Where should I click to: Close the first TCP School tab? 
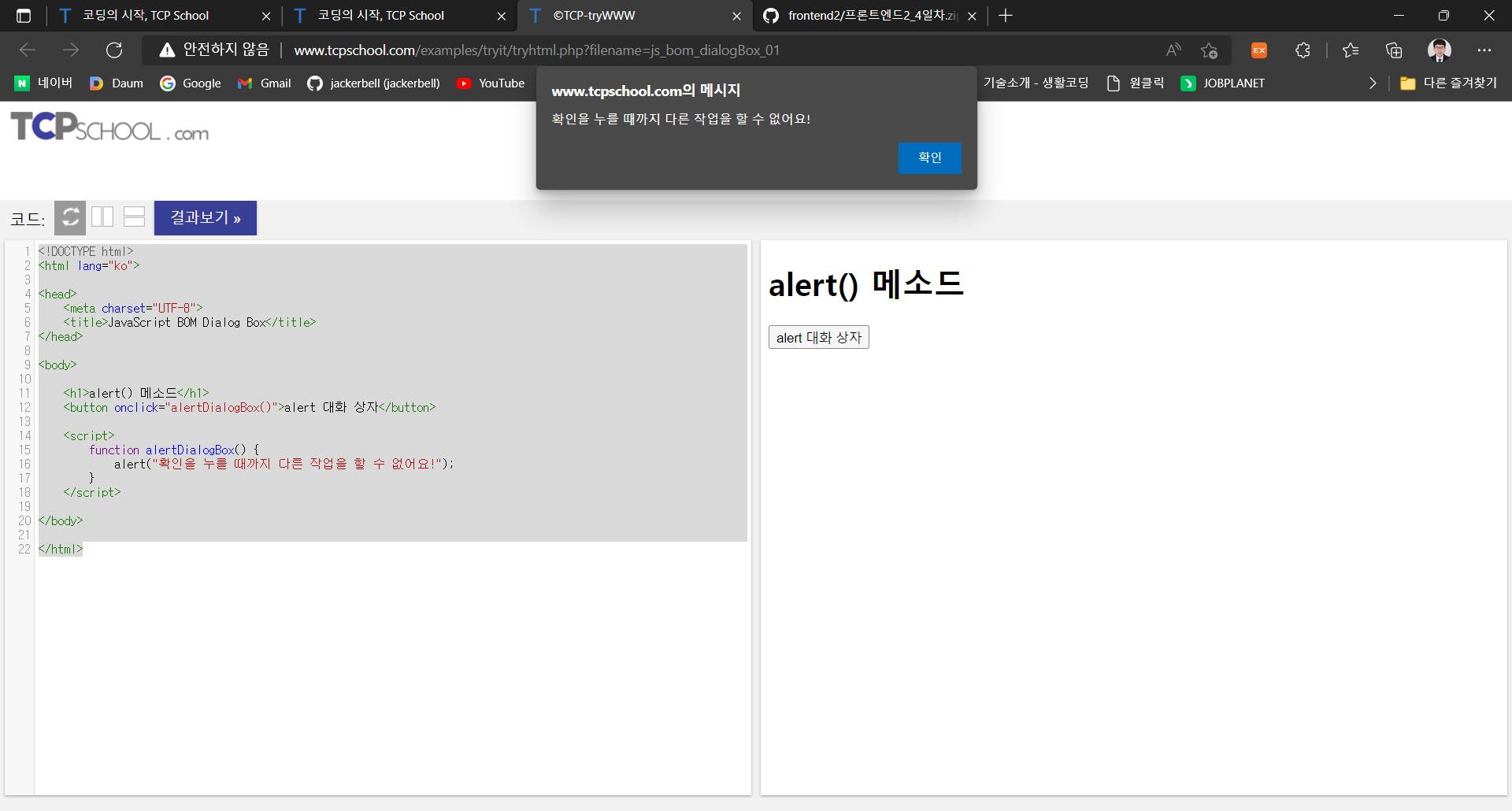coord(266,16)
